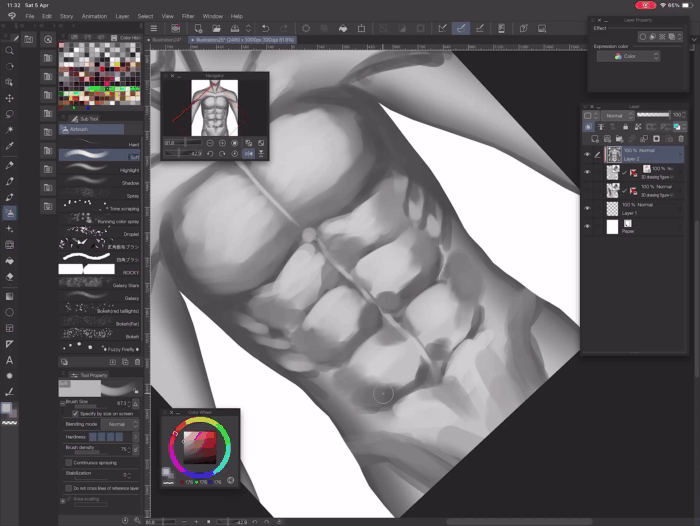The height and width of the screenshot is (526, 700).
Task: Choose the Eyedropper tool
Action: [10, 147]
